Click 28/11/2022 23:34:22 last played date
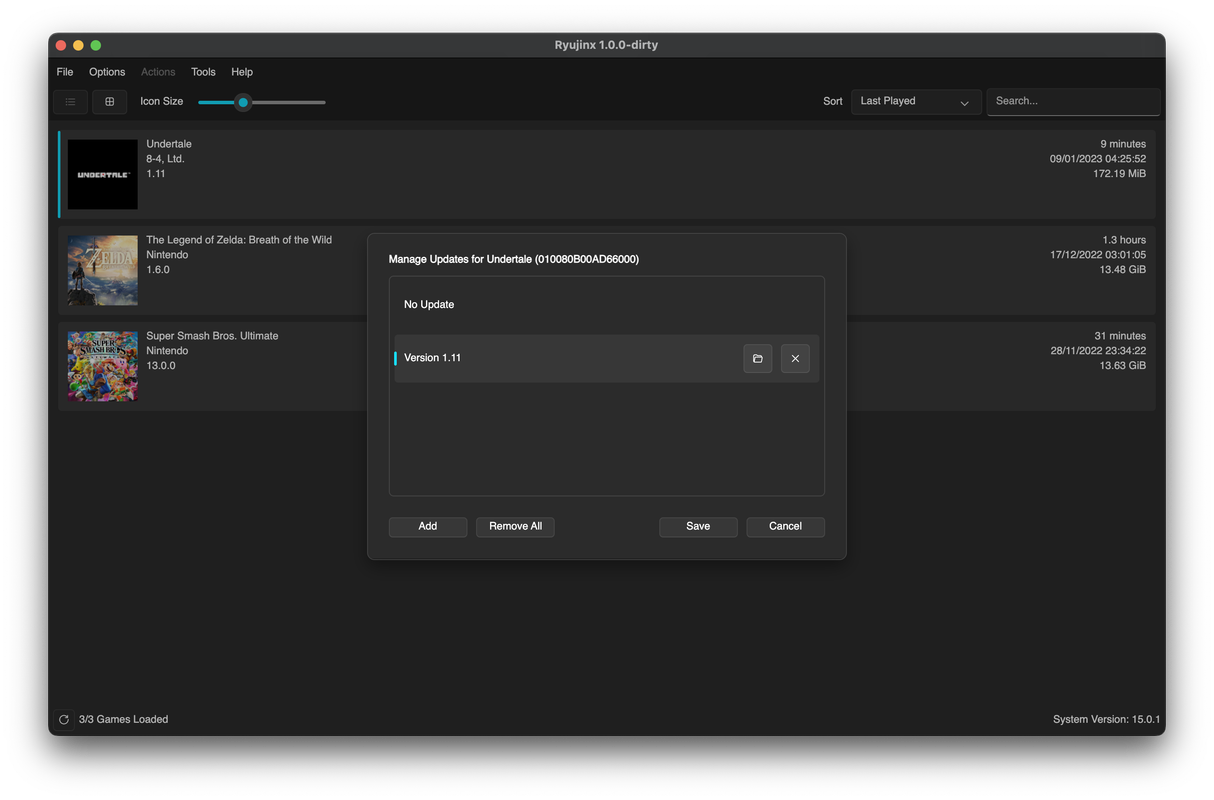 1097,351
